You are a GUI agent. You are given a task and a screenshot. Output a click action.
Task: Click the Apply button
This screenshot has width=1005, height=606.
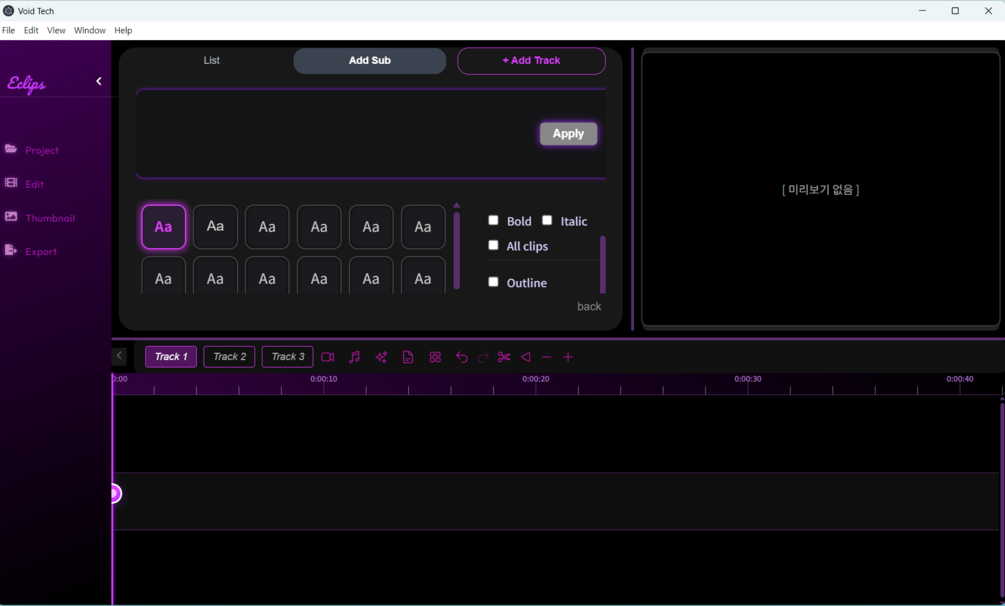click(568, 133)
